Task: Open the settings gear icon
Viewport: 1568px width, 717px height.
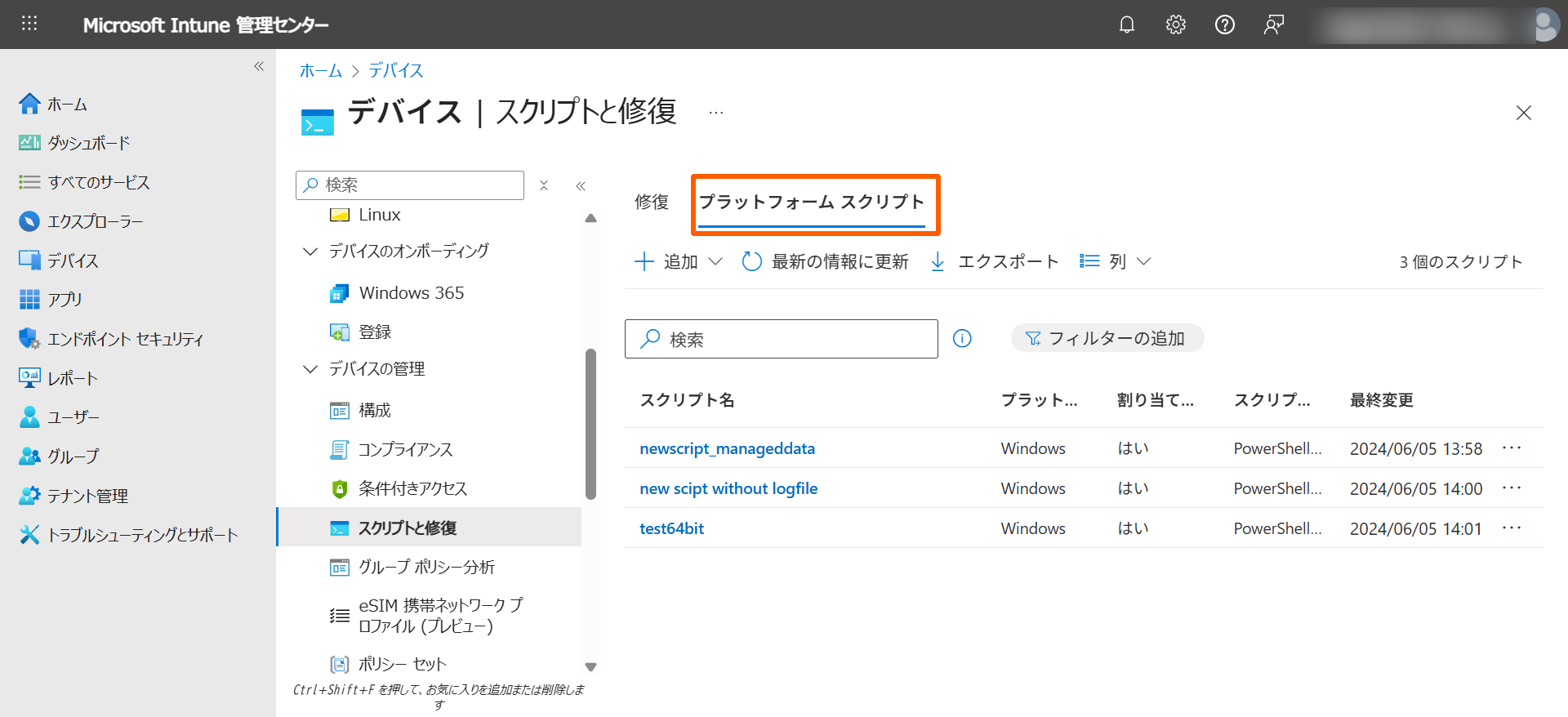Action: tap(1175, 24)
